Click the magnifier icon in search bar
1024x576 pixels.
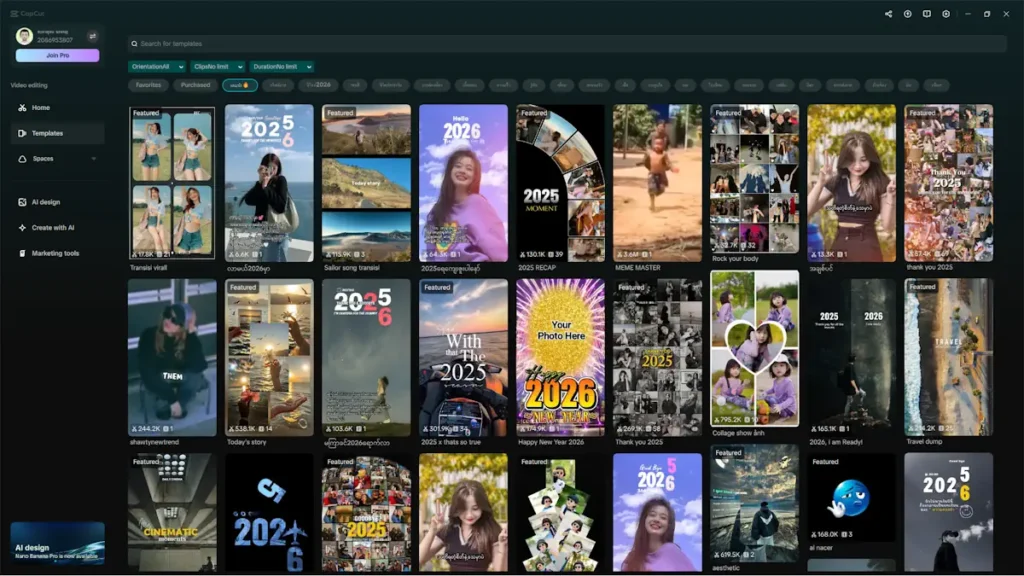point(135,44)
